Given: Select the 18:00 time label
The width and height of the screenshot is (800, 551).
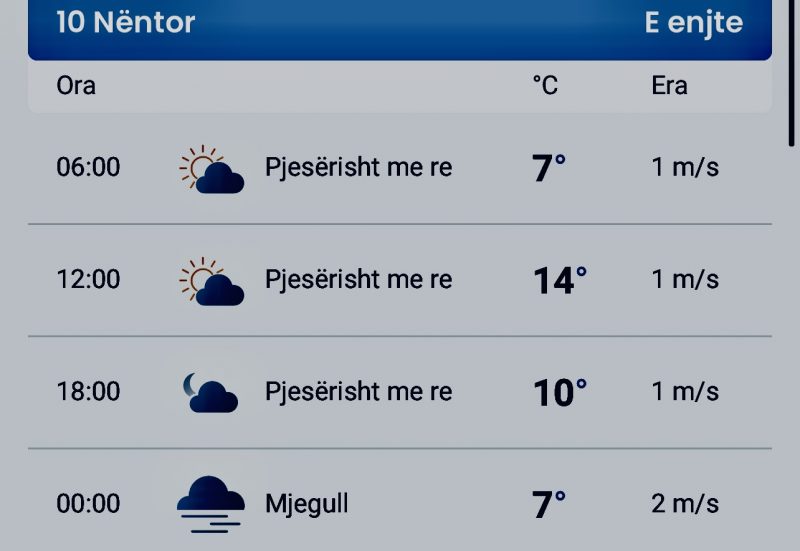Looking at the screenshot, I should (x=88, y=392).
